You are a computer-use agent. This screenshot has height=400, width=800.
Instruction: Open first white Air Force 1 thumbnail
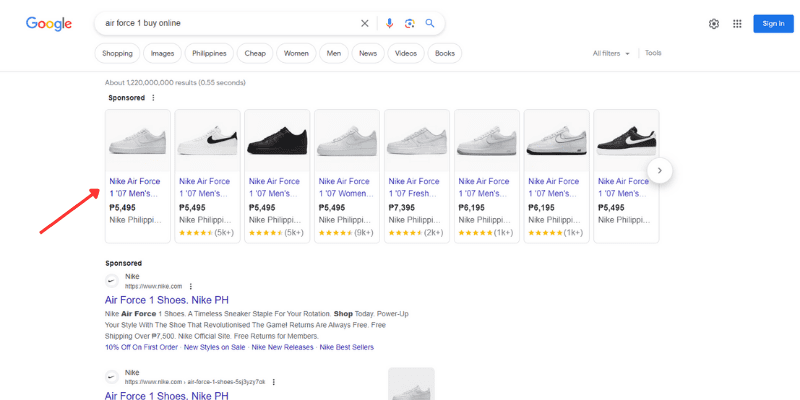click(x=138, y=141)
